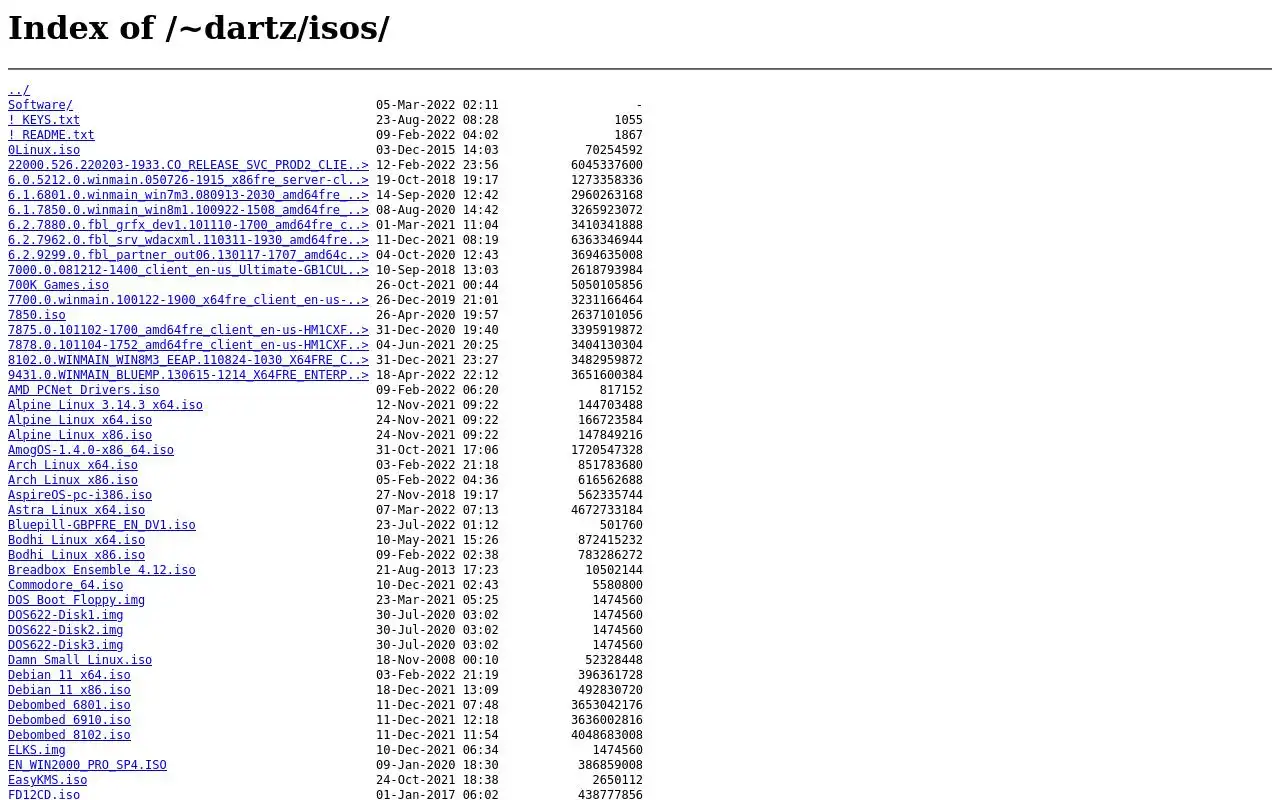The width and height of the screenshot is (1280, 800).
Task: Download Alpine_Linux_x86.iso
Action: [80, 435]
